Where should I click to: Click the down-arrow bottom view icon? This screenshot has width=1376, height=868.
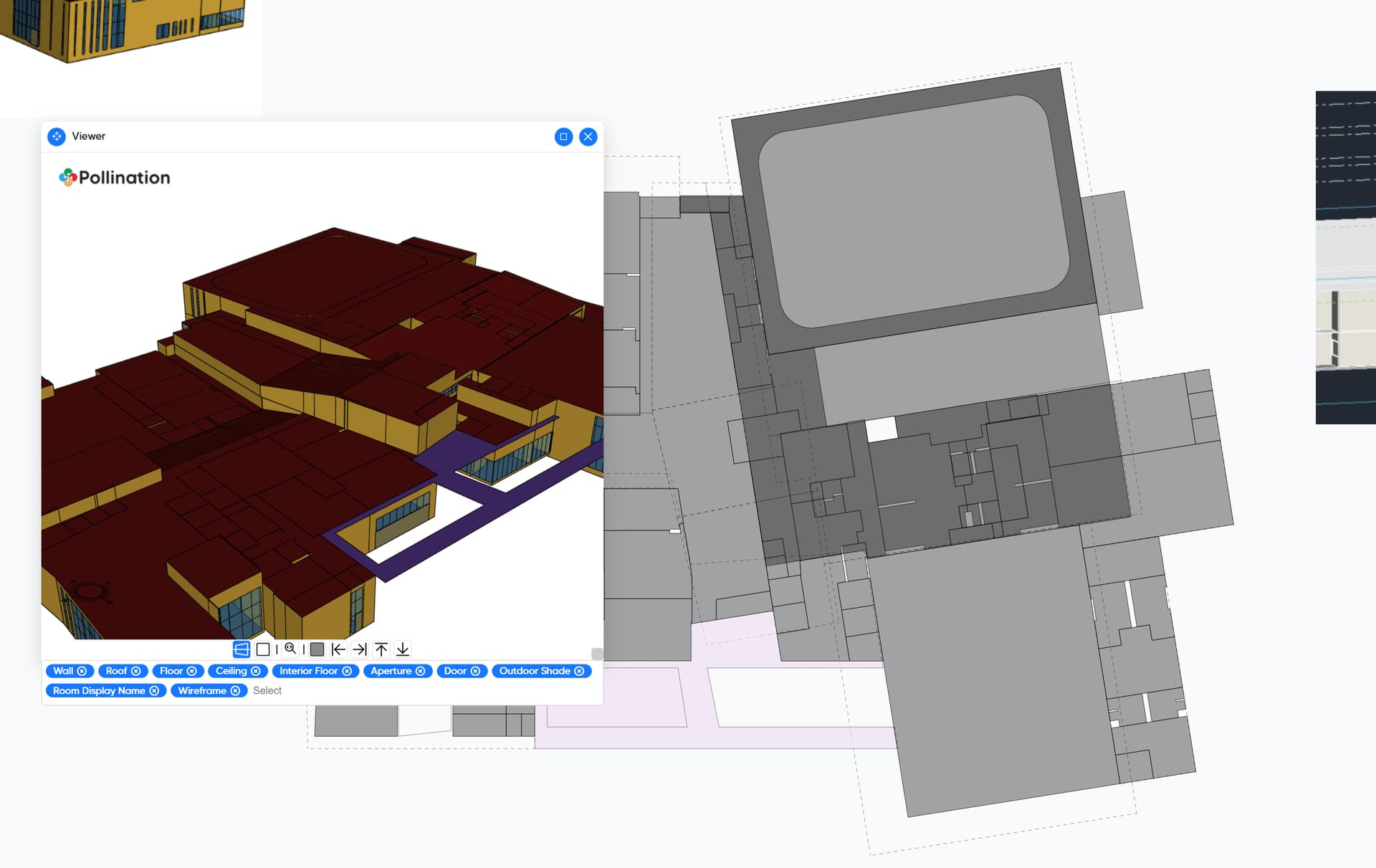[403, 649]
